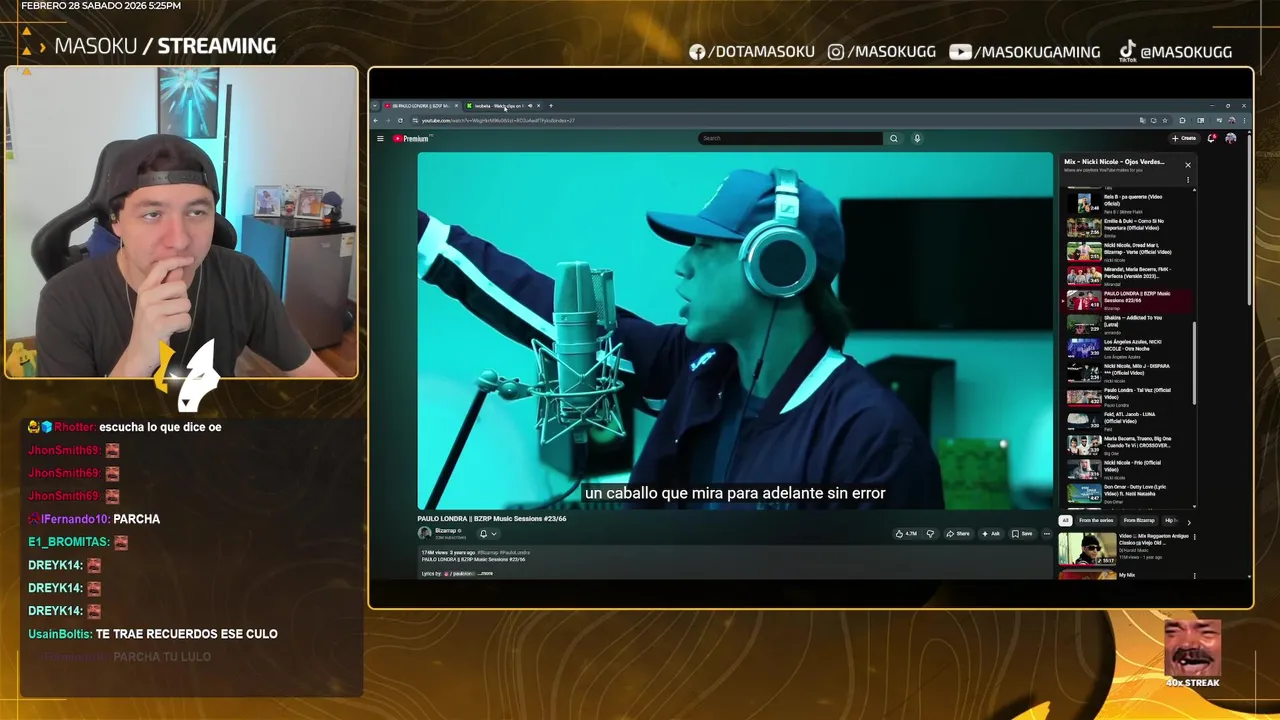
Task: Open the Bizarrap channel name link
Action: click(x=448, y=531)
